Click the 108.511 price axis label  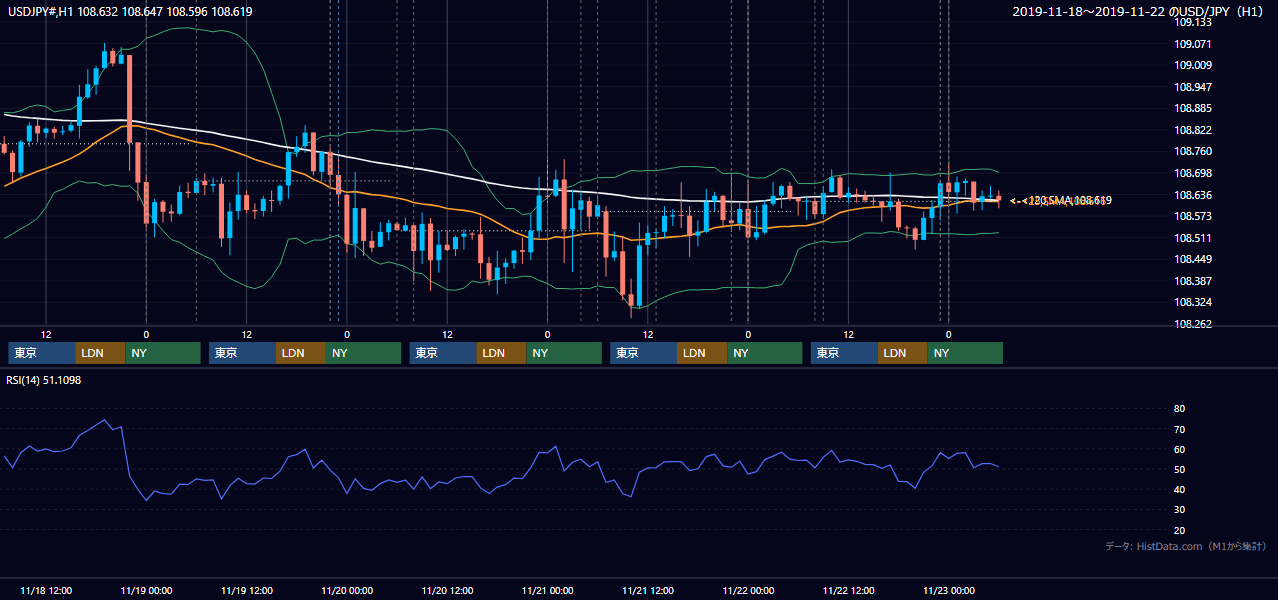1192,238
